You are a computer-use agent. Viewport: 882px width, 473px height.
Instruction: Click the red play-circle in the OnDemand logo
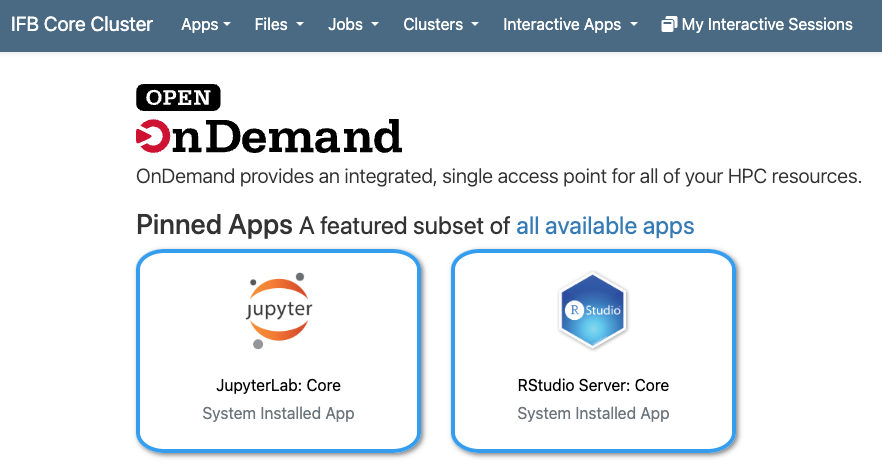tap(153, 136)
